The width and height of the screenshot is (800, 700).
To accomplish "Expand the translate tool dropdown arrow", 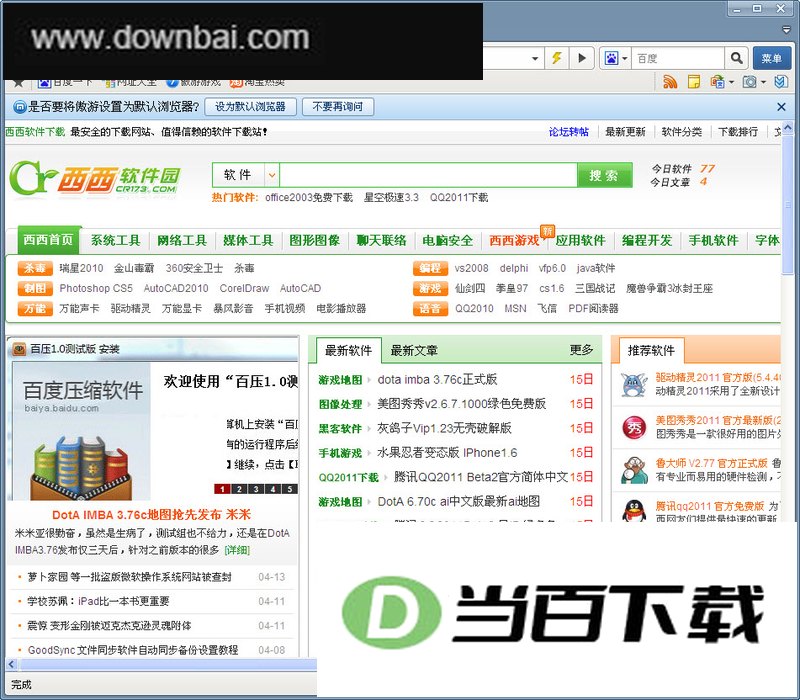I will pos(731,82).
